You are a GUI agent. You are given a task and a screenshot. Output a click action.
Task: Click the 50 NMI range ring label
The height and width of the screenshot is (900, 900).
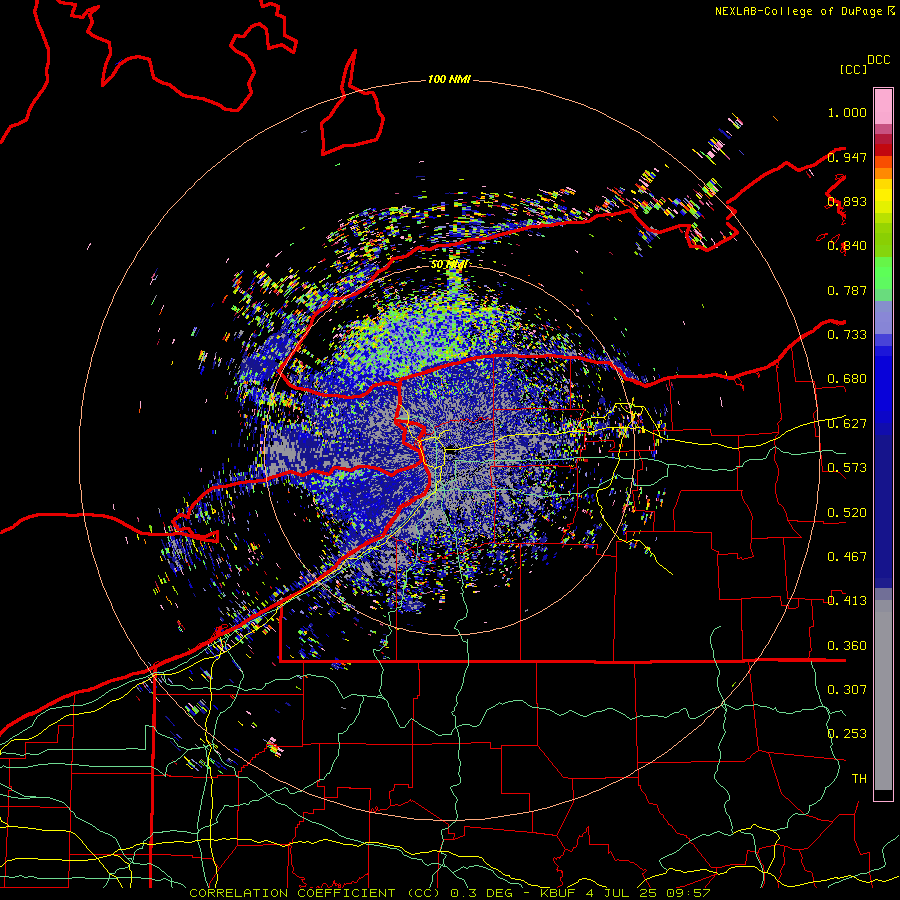(x=449, y=265)
